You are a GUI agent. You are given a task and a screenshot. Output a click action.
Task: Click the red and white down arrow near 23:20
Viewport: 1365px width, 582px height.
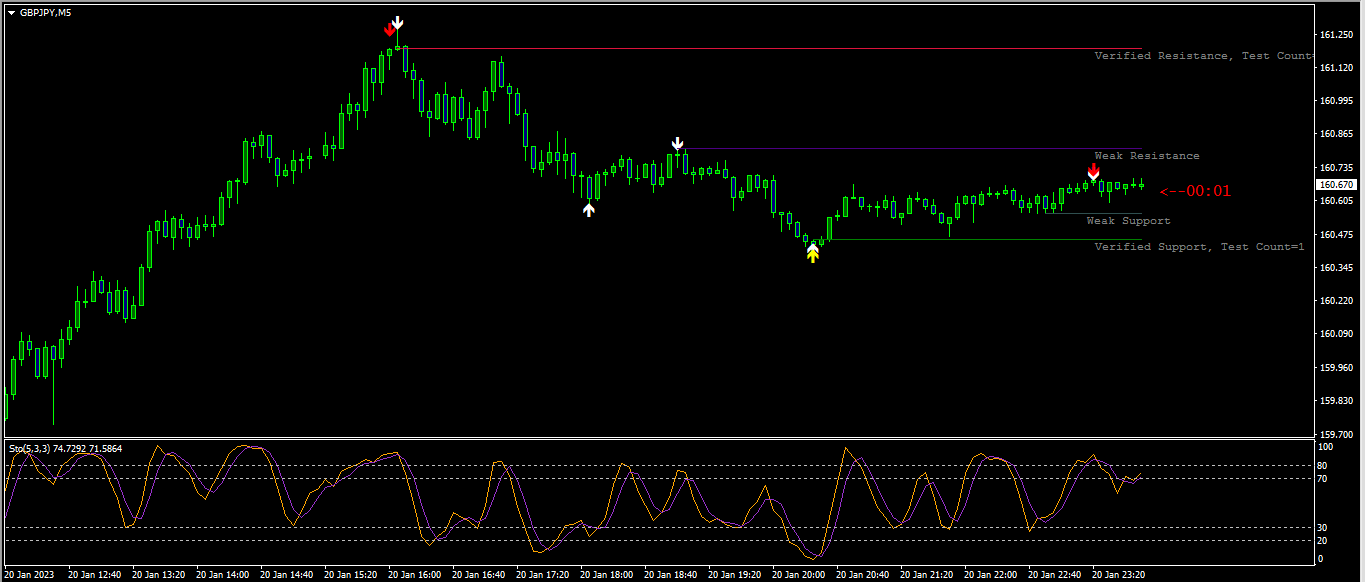click(x=1094, y=173)
